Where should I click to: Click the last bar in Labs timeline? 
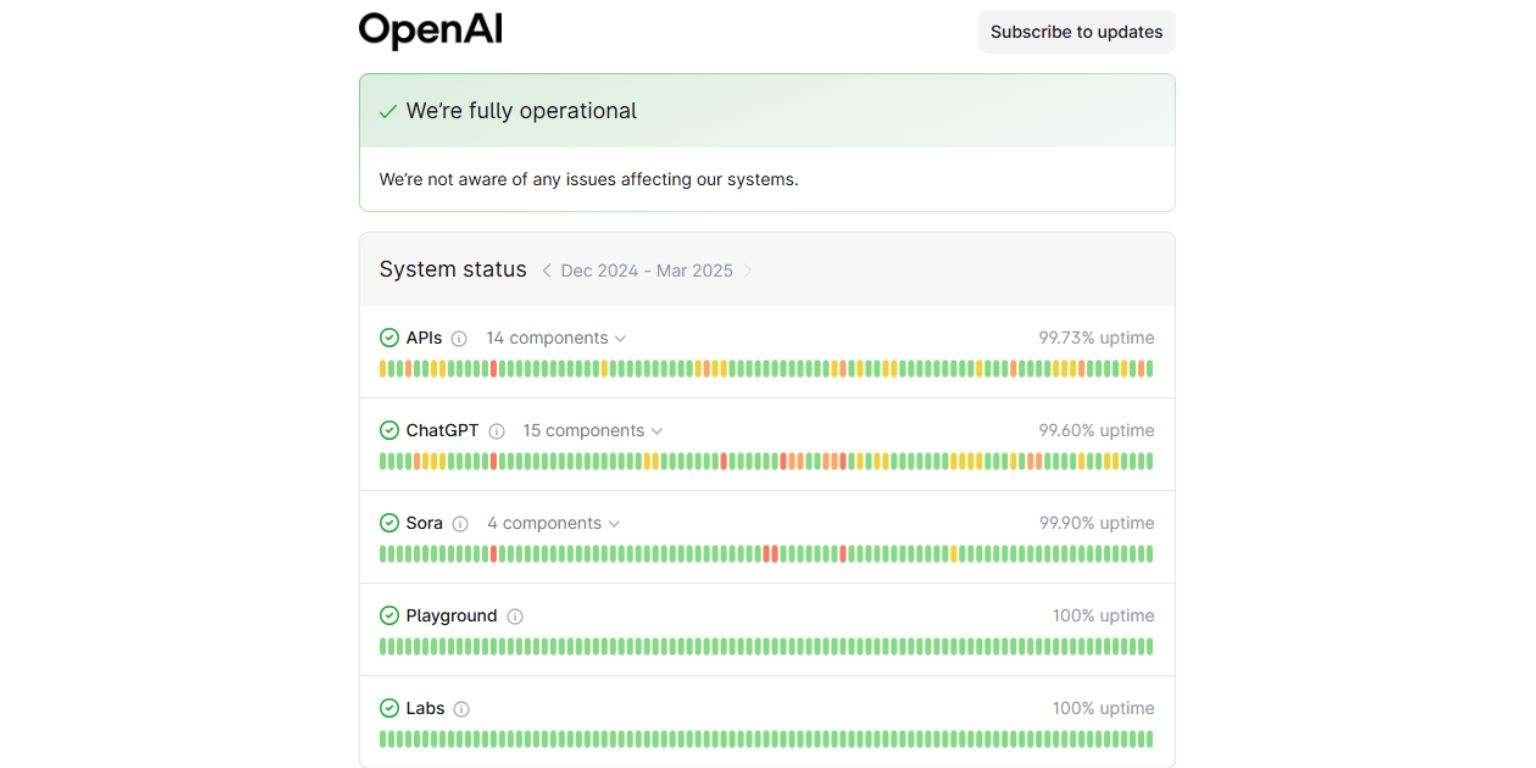(1149, 739)
